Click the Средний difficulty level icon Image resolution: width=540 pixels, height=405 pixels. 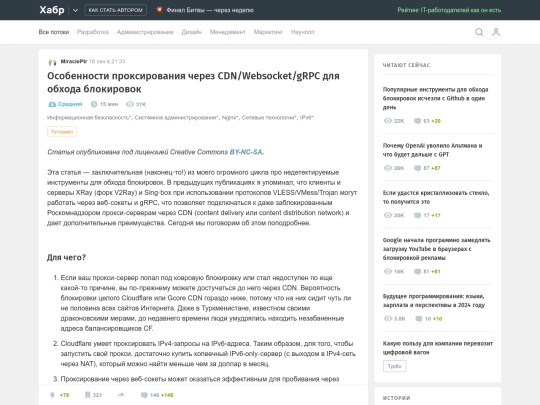52,104
